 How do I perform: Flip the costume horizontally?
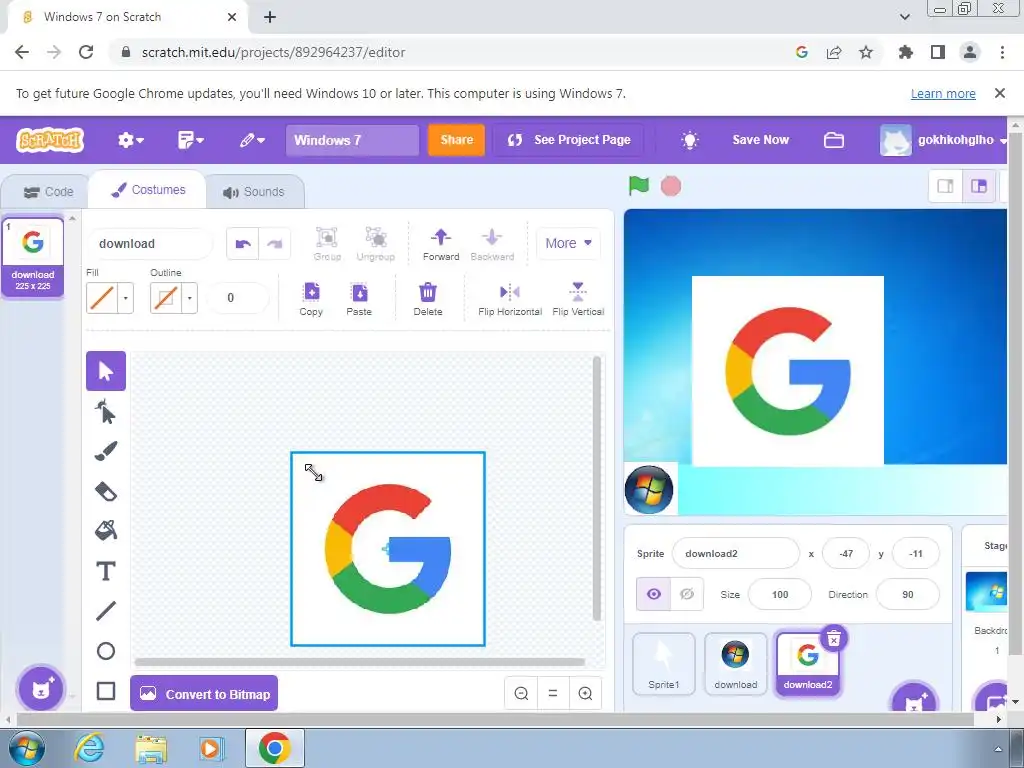tap(509, 299)
